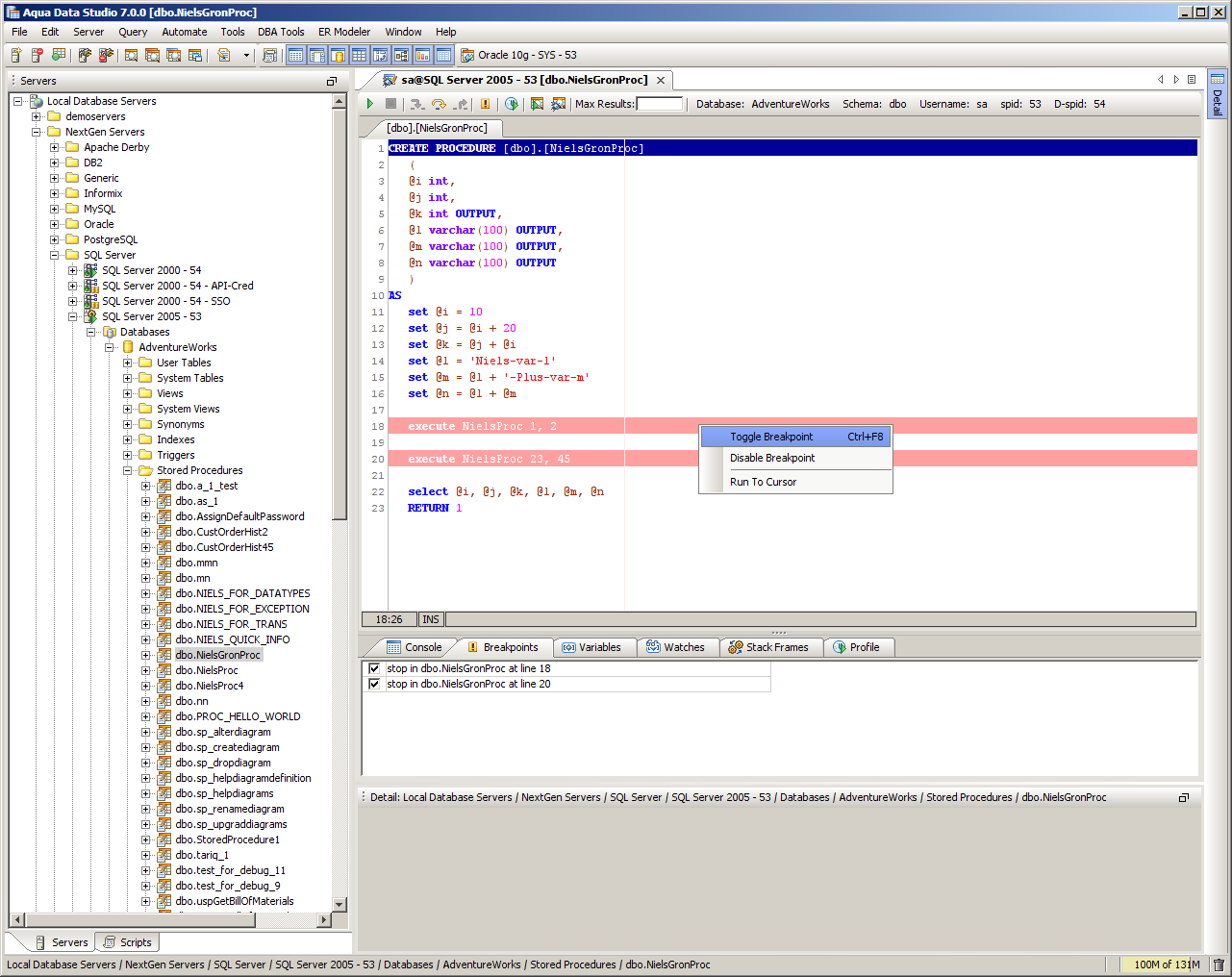
Task: Click the Oracle 10g - SYS - 53 toolbar button
Action: pos(518,55)
